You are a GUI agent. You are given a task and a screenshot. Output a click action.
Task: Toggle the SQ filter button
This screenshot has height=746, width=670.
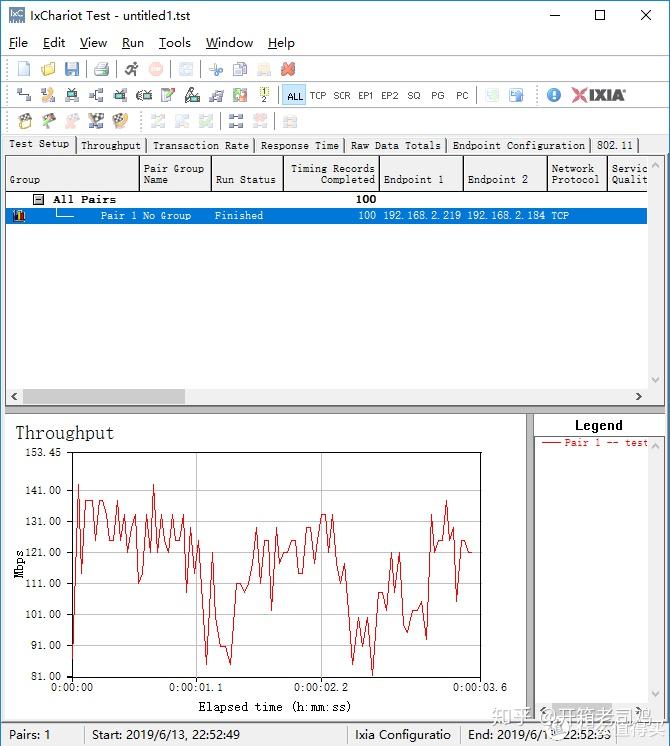coord(414,96)
